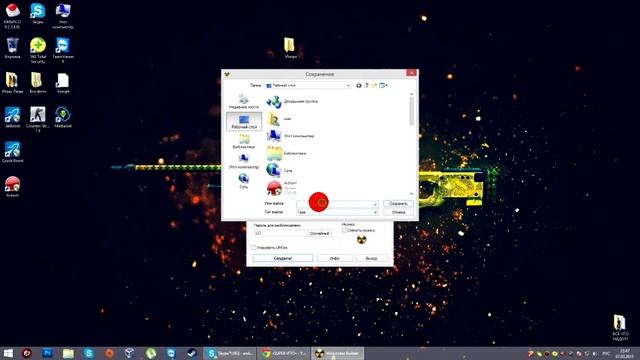
Task: Select the Counter-Strike 1.6 desktop icon
Action: tap(38, 120)
